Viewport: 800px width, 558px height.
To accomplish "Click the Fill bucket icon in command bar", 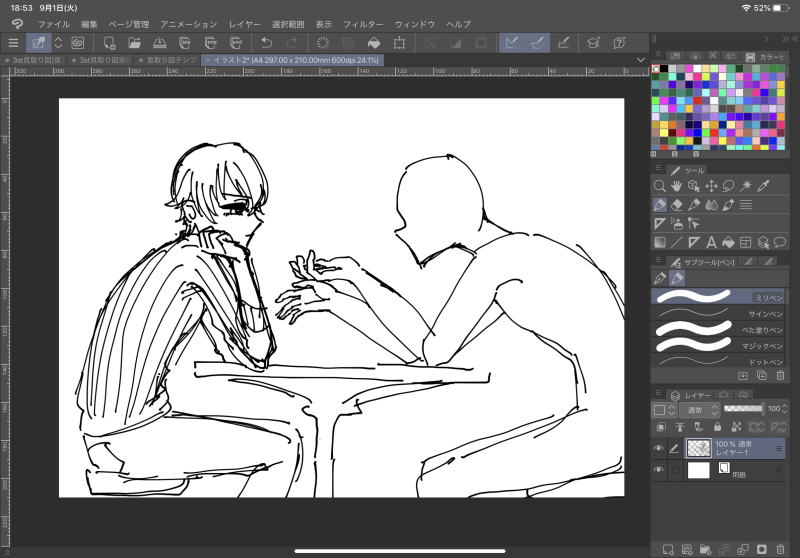I will click(374, 43).
